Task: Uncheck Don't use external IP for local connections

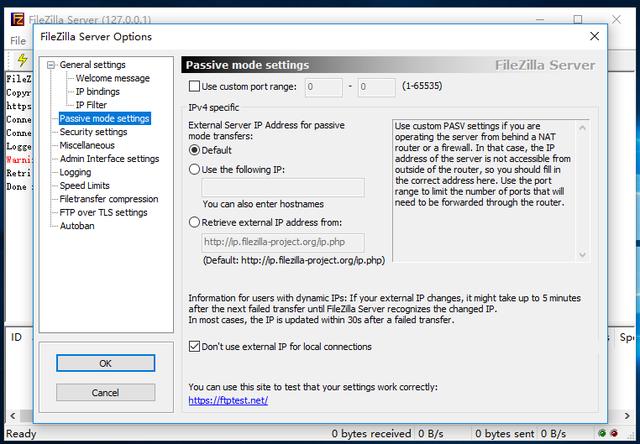Action: [194, 346]
